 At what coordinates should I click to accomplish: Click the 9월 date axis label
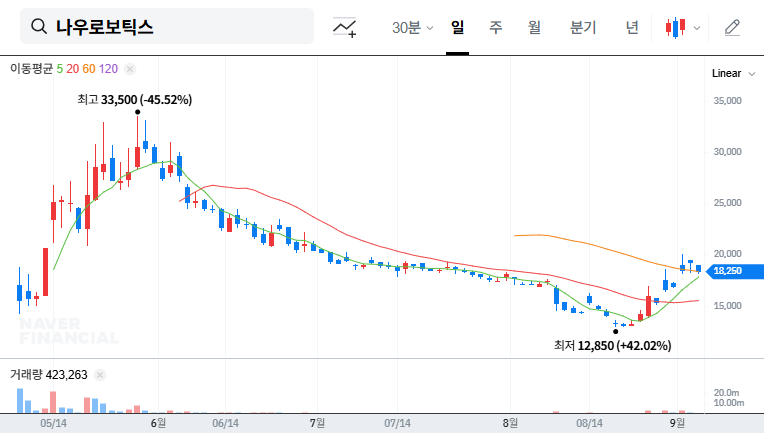(x=677, y=423)
